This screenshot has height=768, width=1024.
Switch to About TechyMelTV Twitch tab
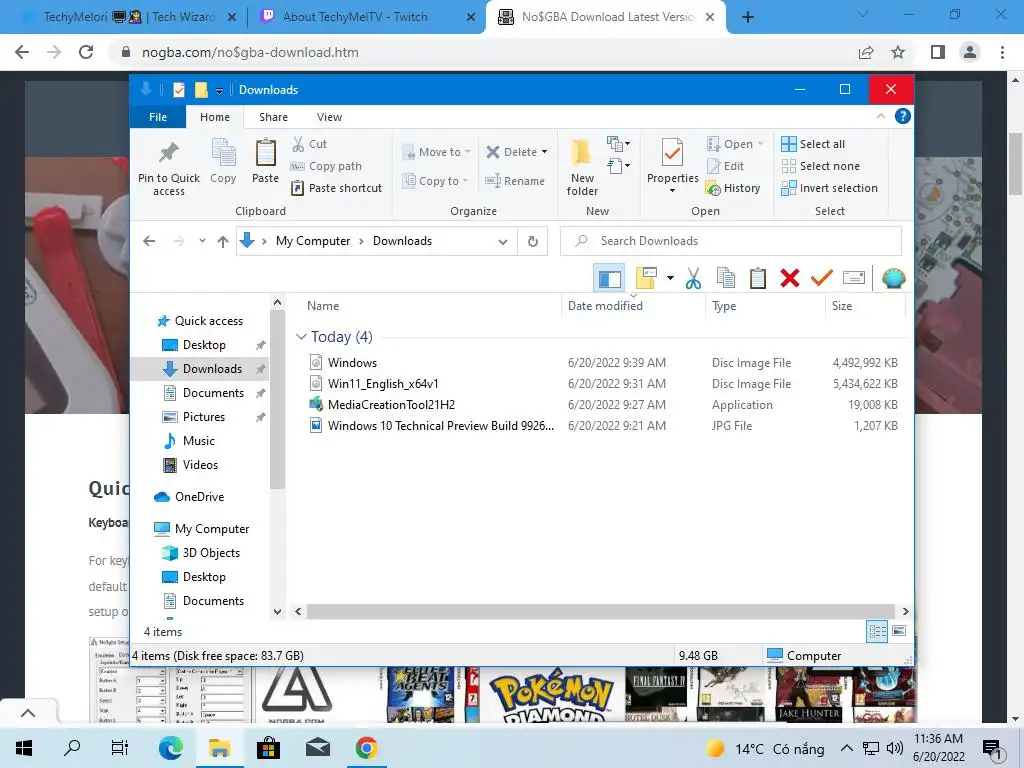366,17
